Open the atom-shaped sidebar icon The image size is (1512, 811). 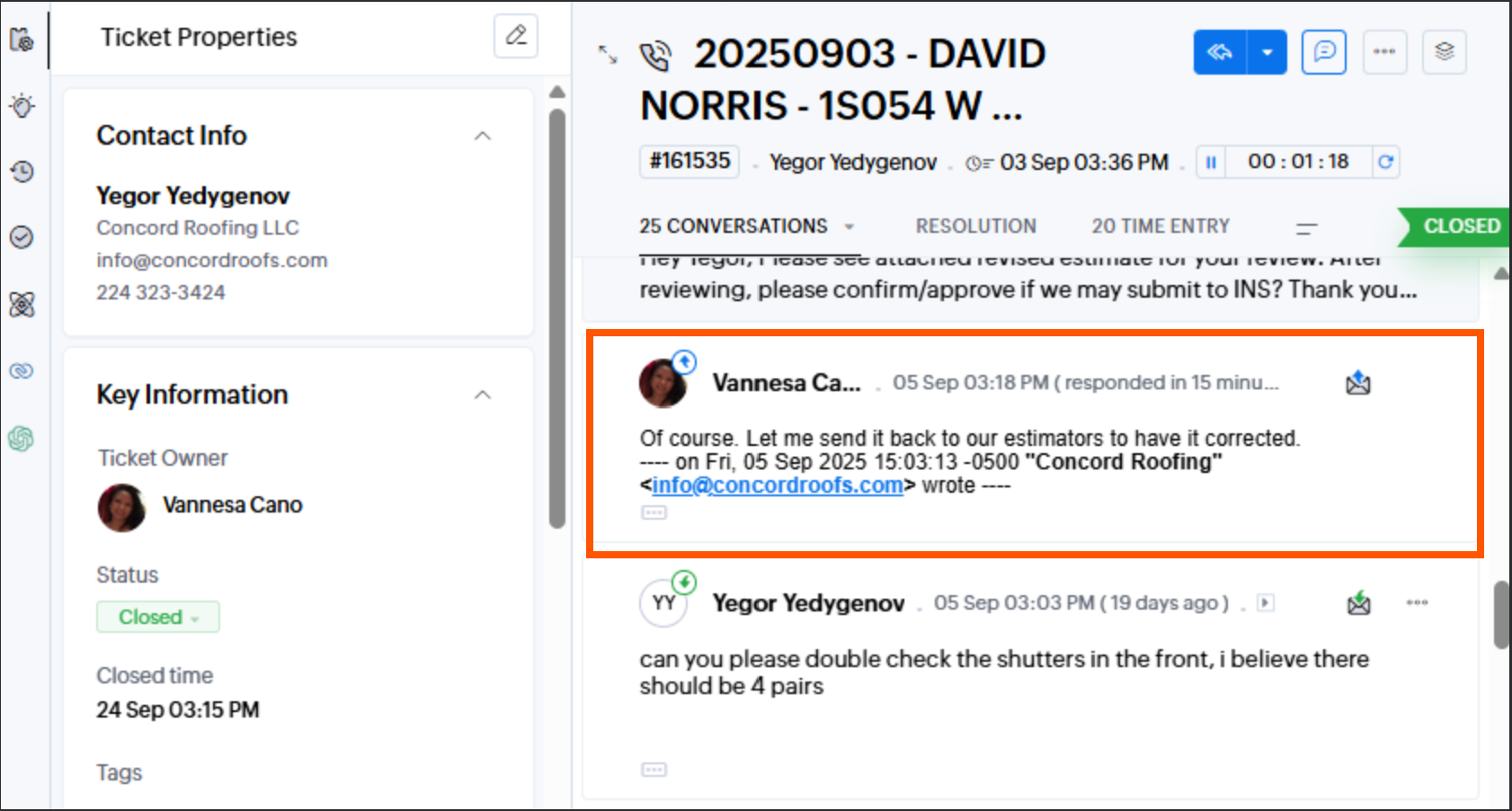click(x=22, y=304)
